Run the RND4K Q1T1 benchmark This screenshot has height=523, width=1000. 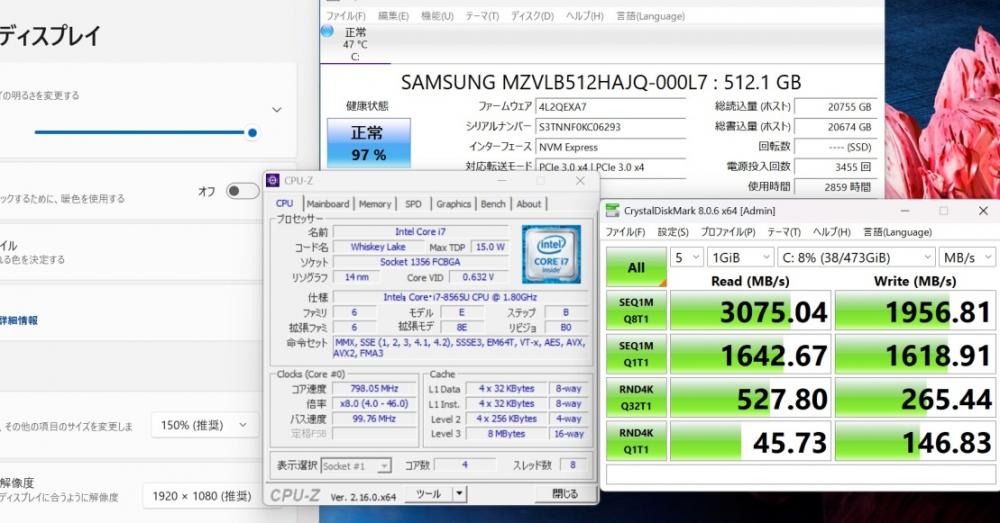click(636, 441)
